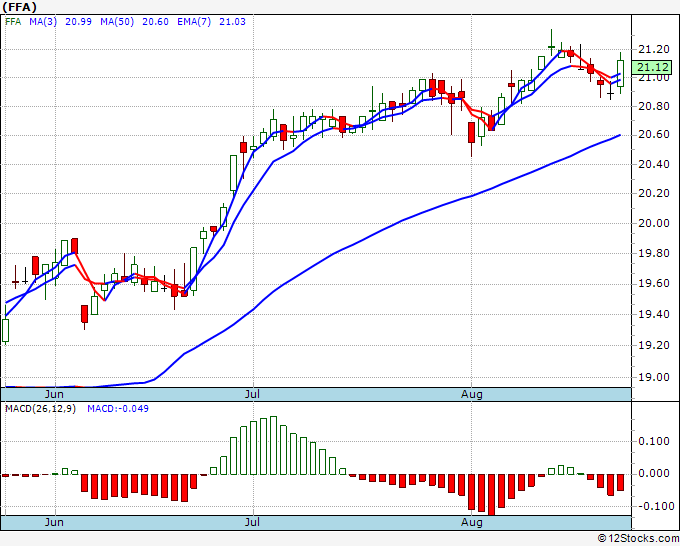Click the MACD(26,12,9) indicator label
The width and height of the screenshot is (680, 546).
[x=40, y=409]
